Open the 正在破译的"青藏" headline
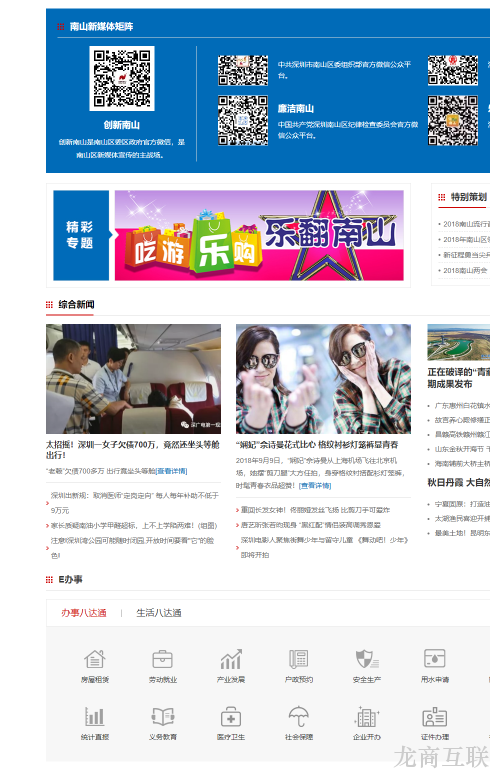Screen dimensions: 490x769 pos(459,378)
